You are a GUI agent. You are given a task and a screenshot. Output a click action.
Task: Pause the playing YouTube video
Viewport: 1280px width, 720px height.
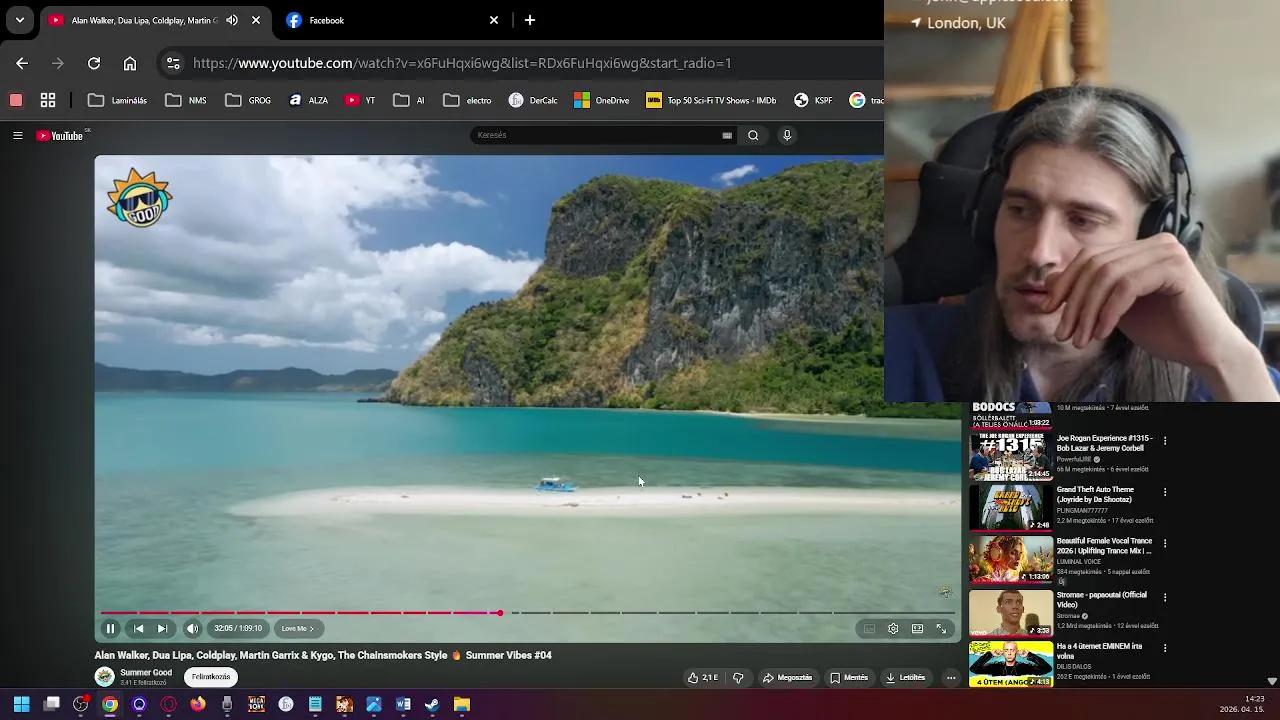[x=110, y=629]
